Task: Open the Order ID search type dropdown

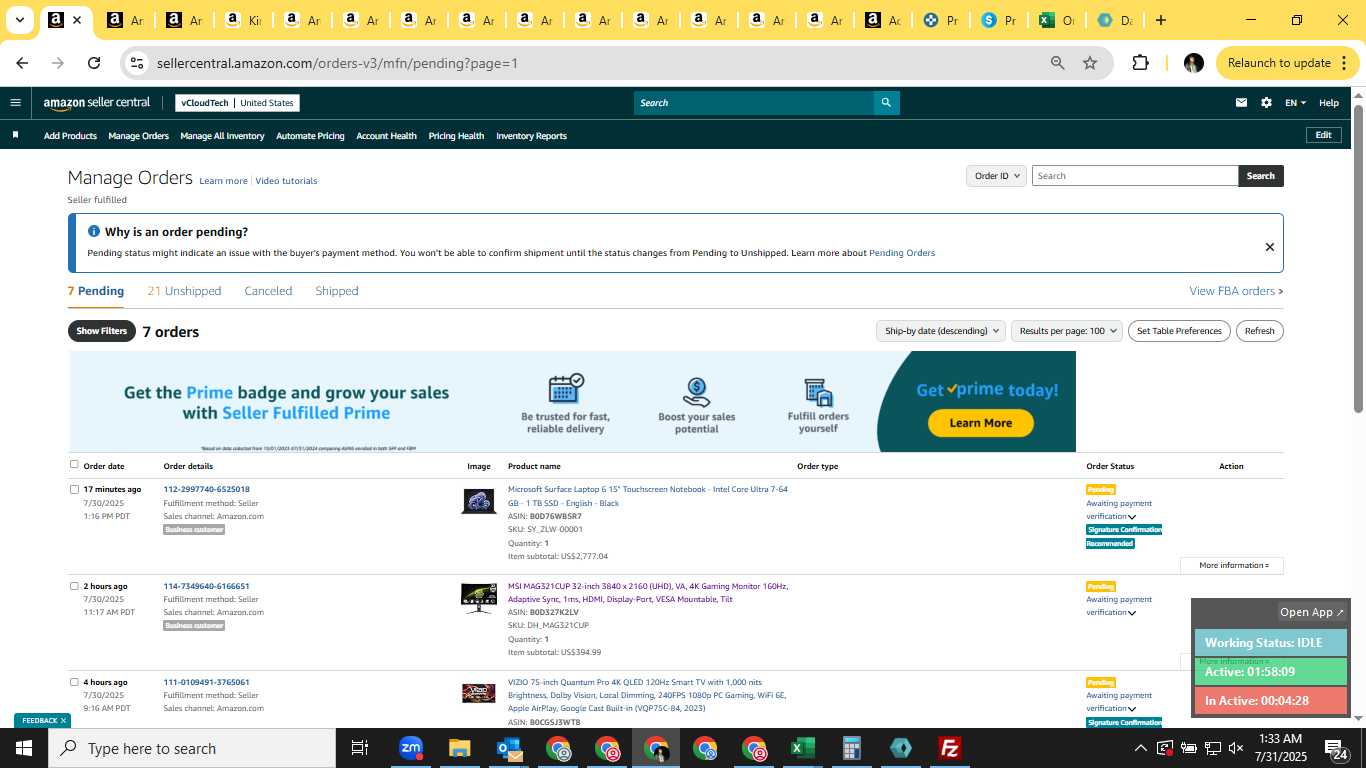Action: point(996,176)
